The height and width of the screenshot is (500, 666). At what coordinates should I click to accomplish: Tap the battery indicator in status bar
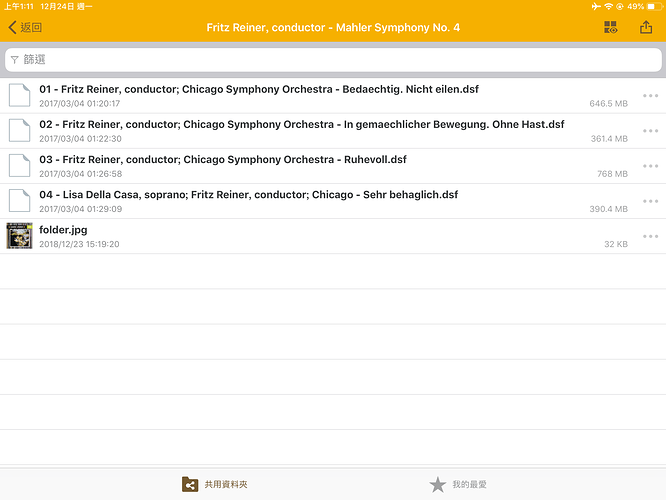click(654, 6)
